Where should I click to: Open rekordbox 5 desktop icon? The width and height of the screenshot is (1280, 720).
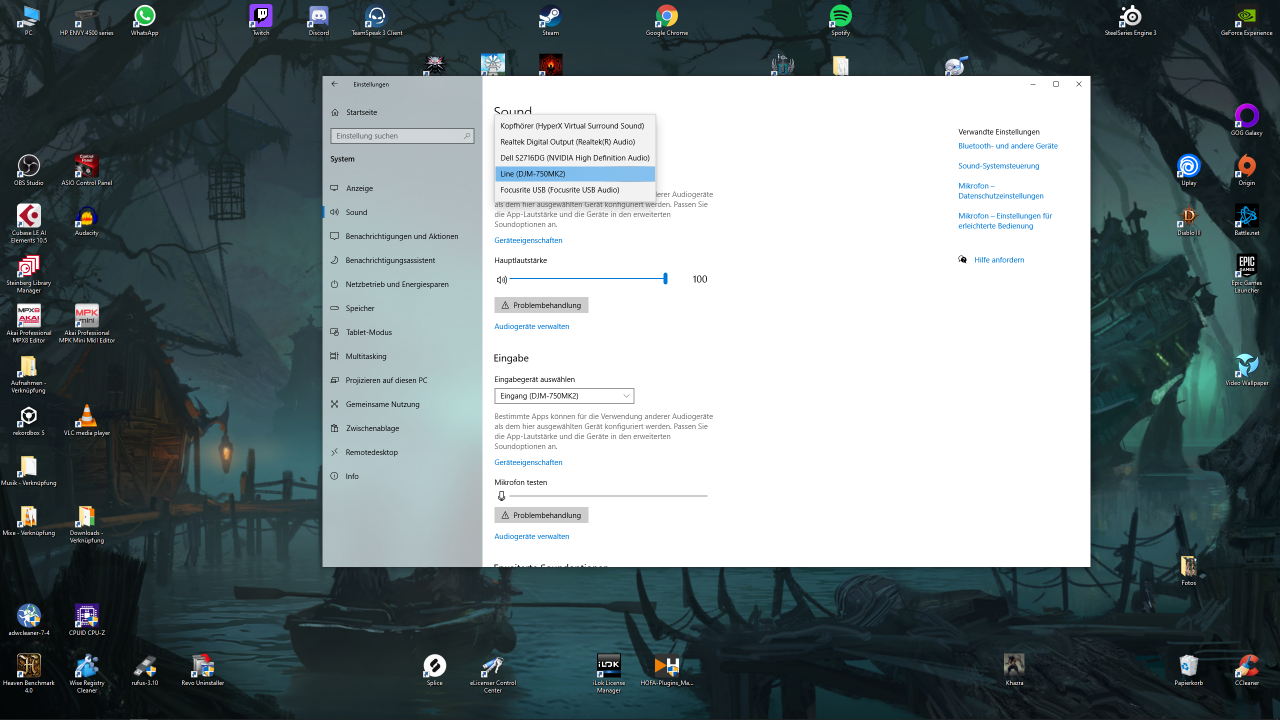click(x=28, y=420)
